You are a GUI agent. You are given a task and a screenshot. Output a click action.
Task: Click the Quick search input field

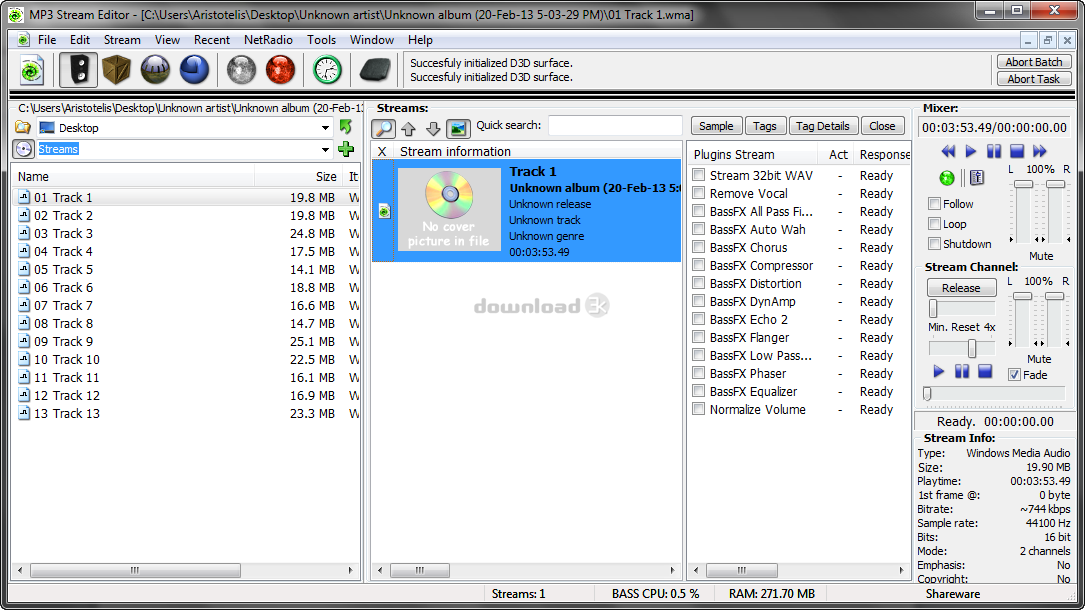point(614,126)
